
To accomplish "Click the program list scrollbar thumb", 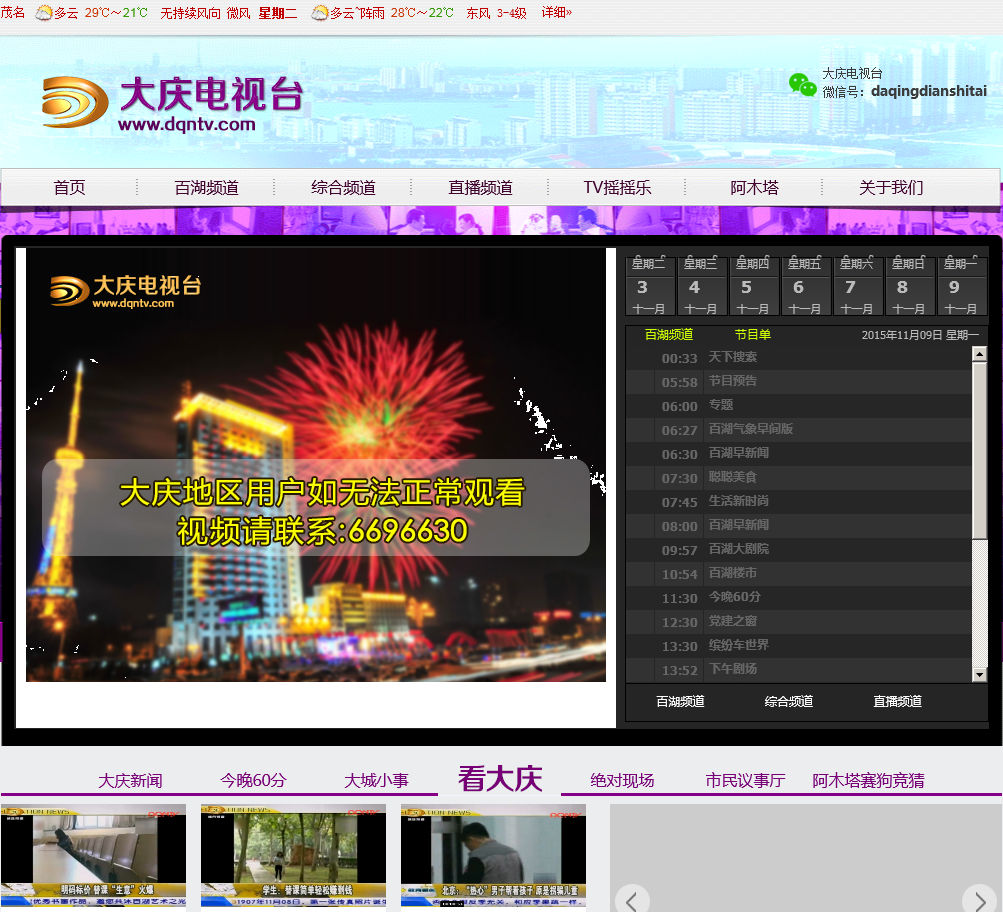I will click(x=979, y=450).
